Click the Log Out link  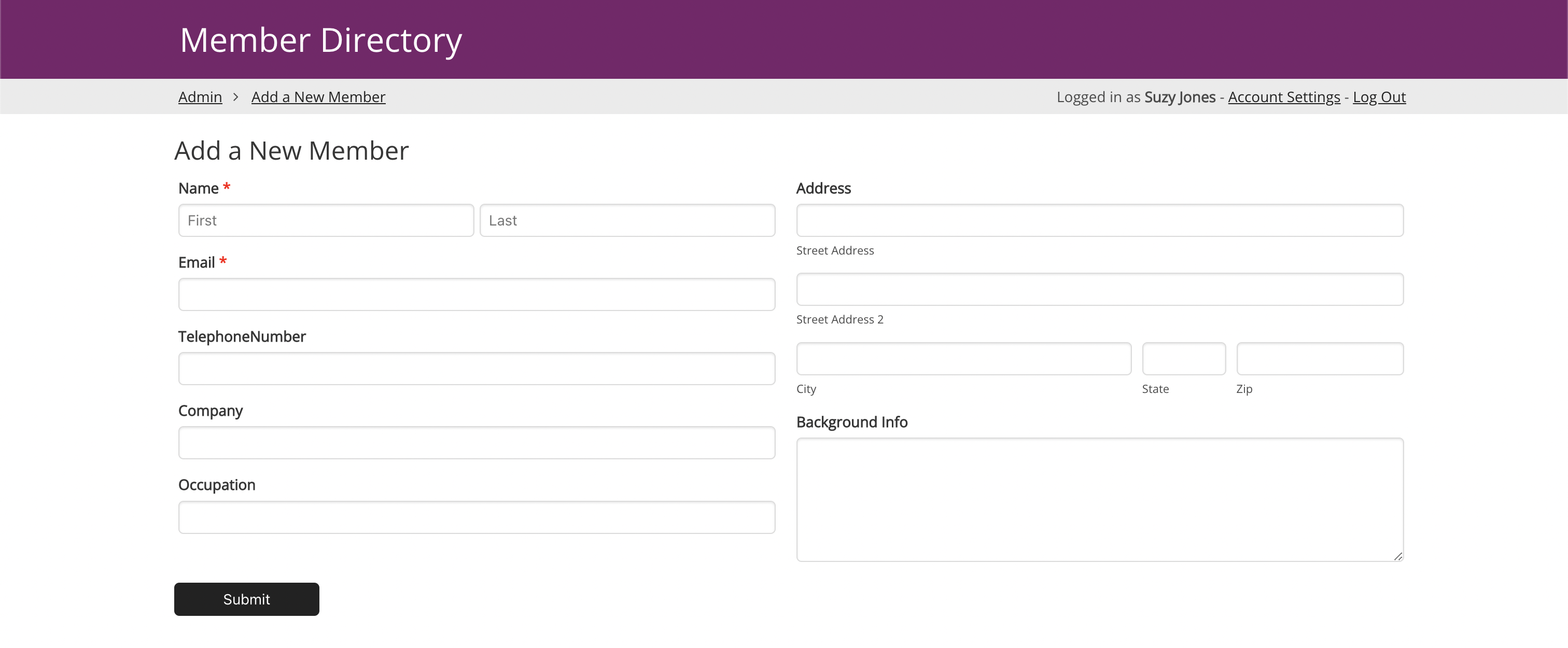pyautogui.click(x=1379, y=97)
